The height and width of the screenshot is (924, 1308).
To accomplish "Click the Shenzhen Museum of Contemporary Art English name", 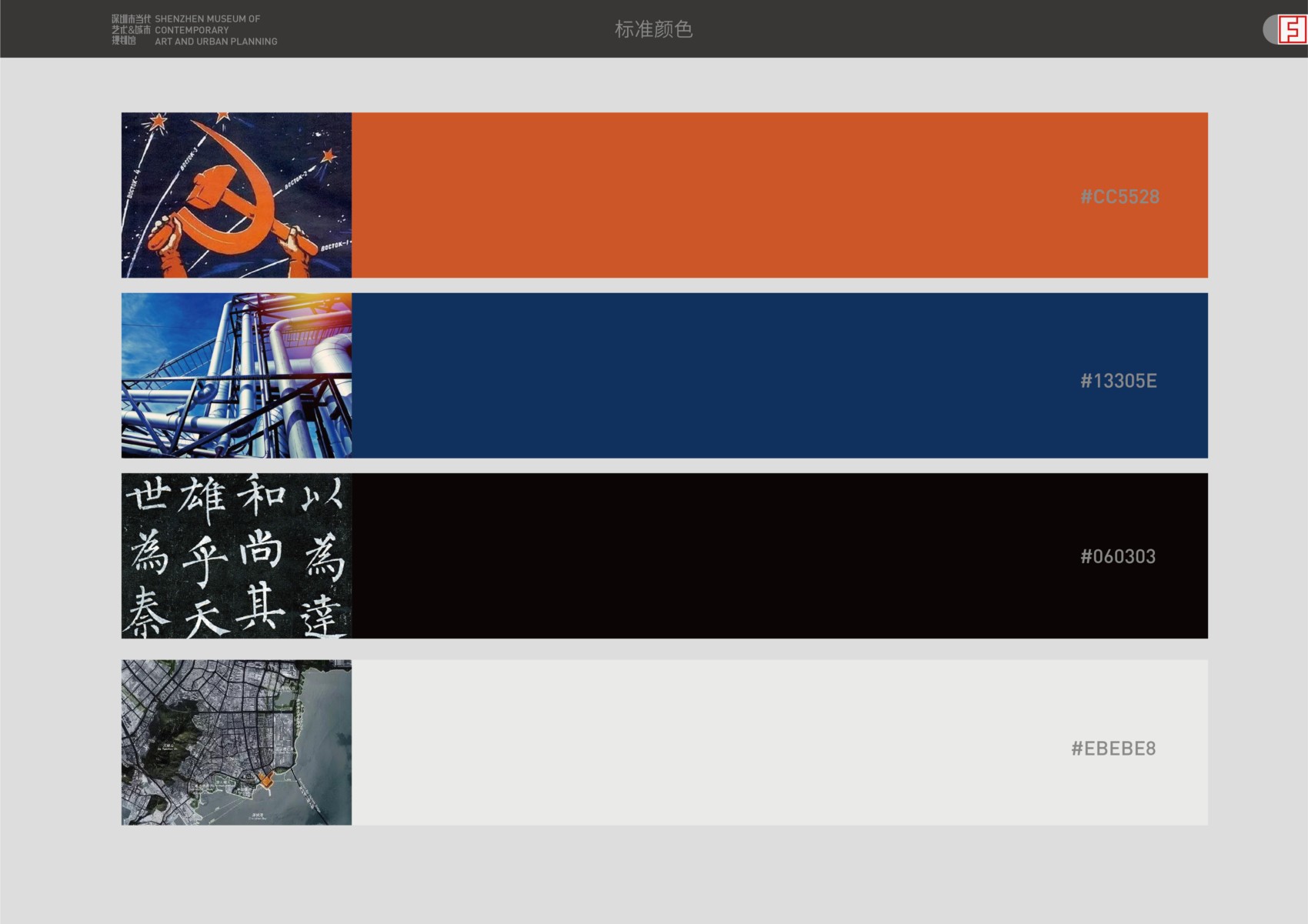I will 216,30.
